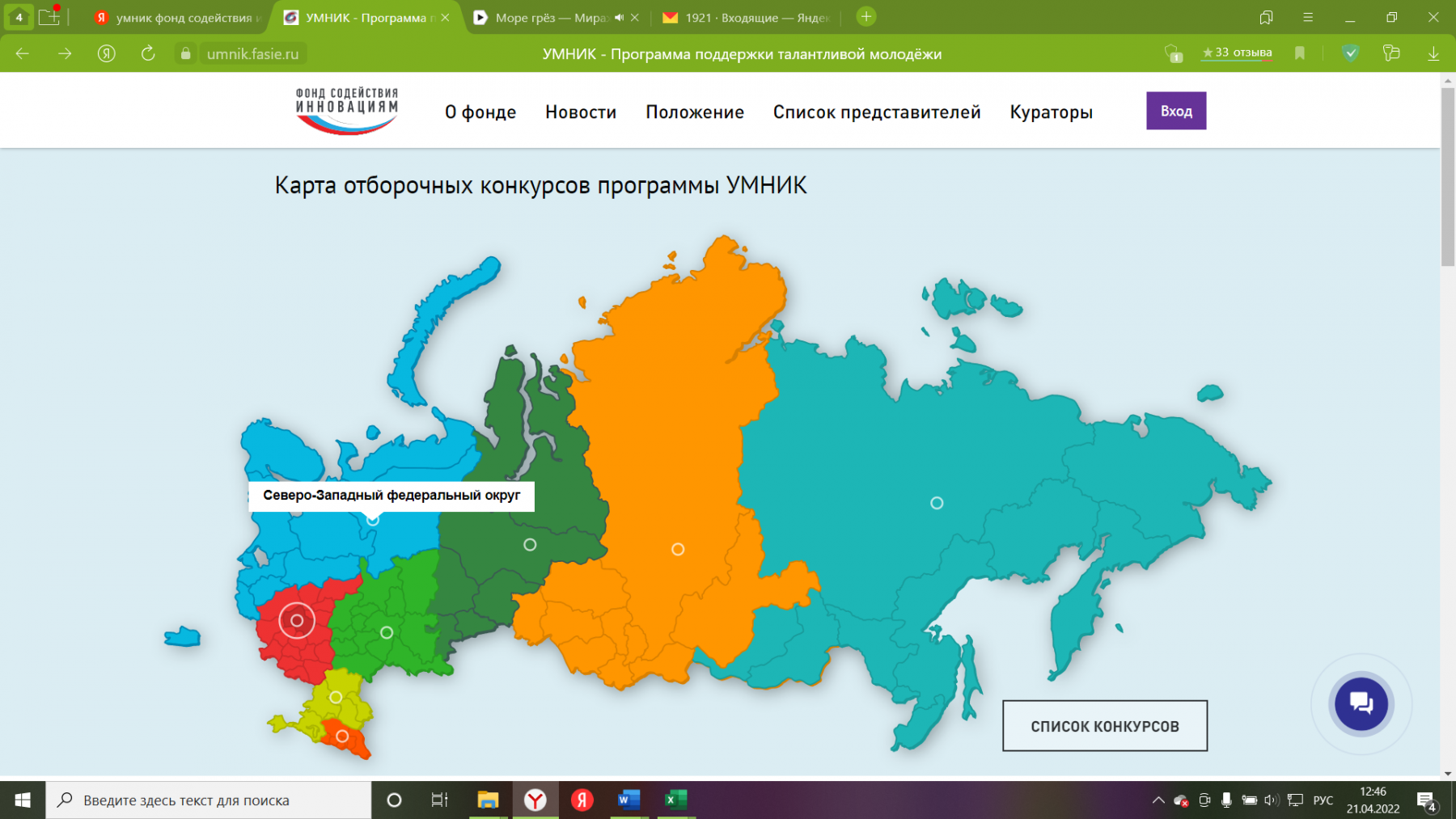Click СПИСОК КОНКУРСОВ button
1456x819 pixels.
point(1105,726)
